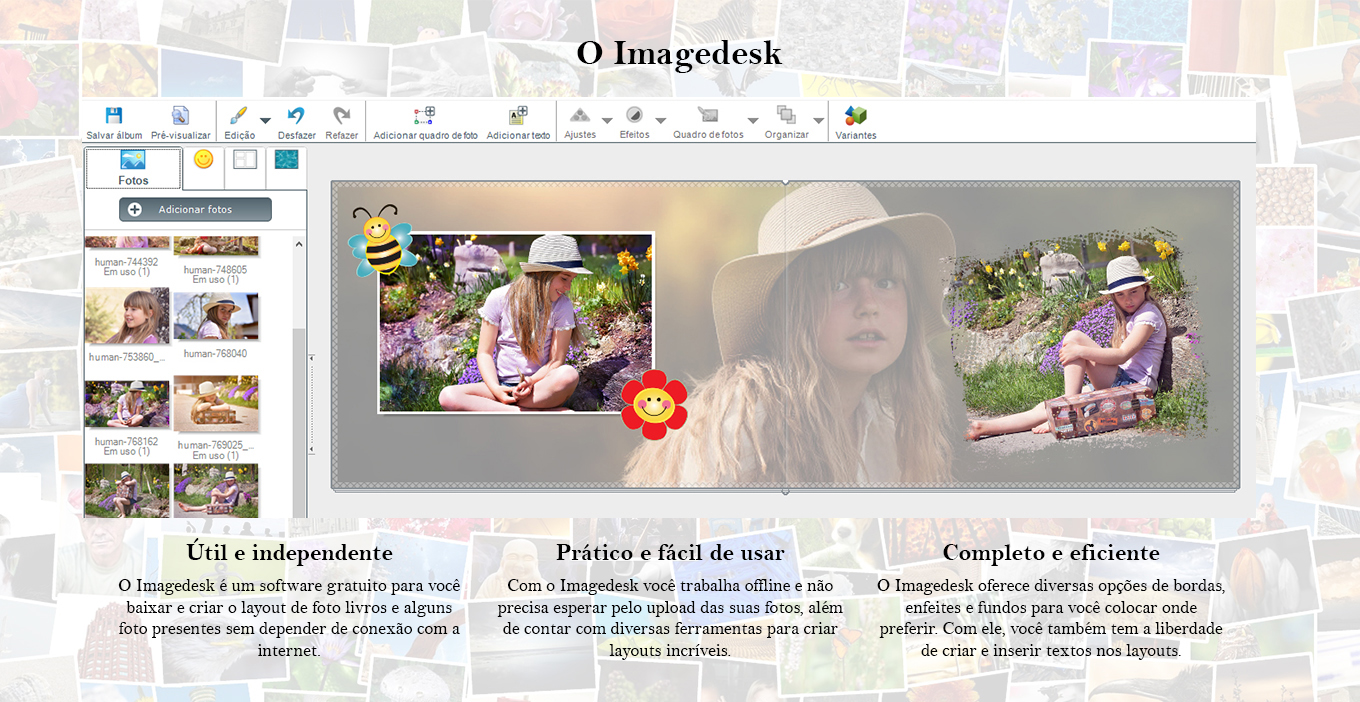
Task: Open the Quadro de fotos tool
Action: point(708,123)
